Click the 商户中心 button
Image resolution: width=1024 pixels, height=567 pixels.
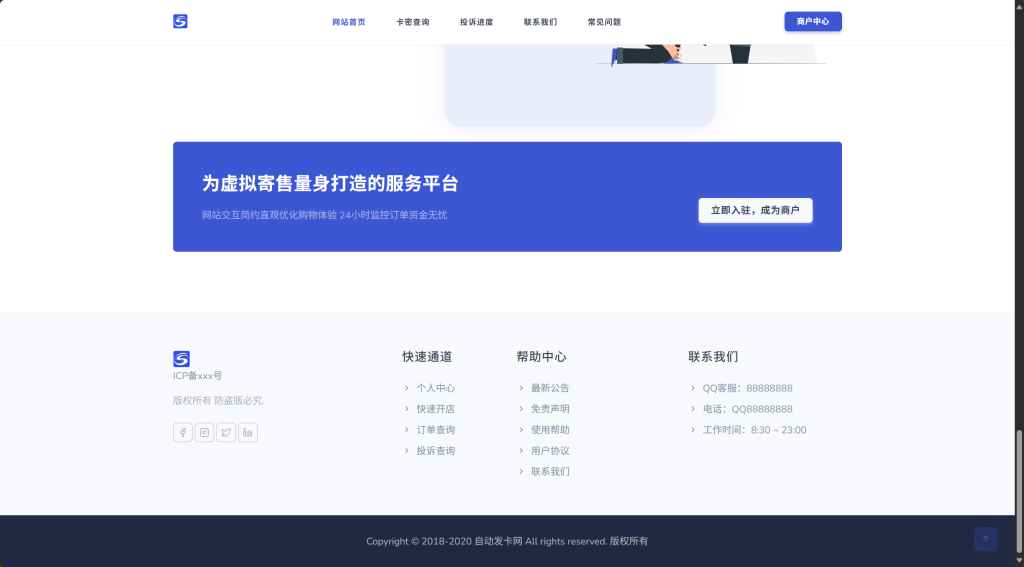coord(813,22)
